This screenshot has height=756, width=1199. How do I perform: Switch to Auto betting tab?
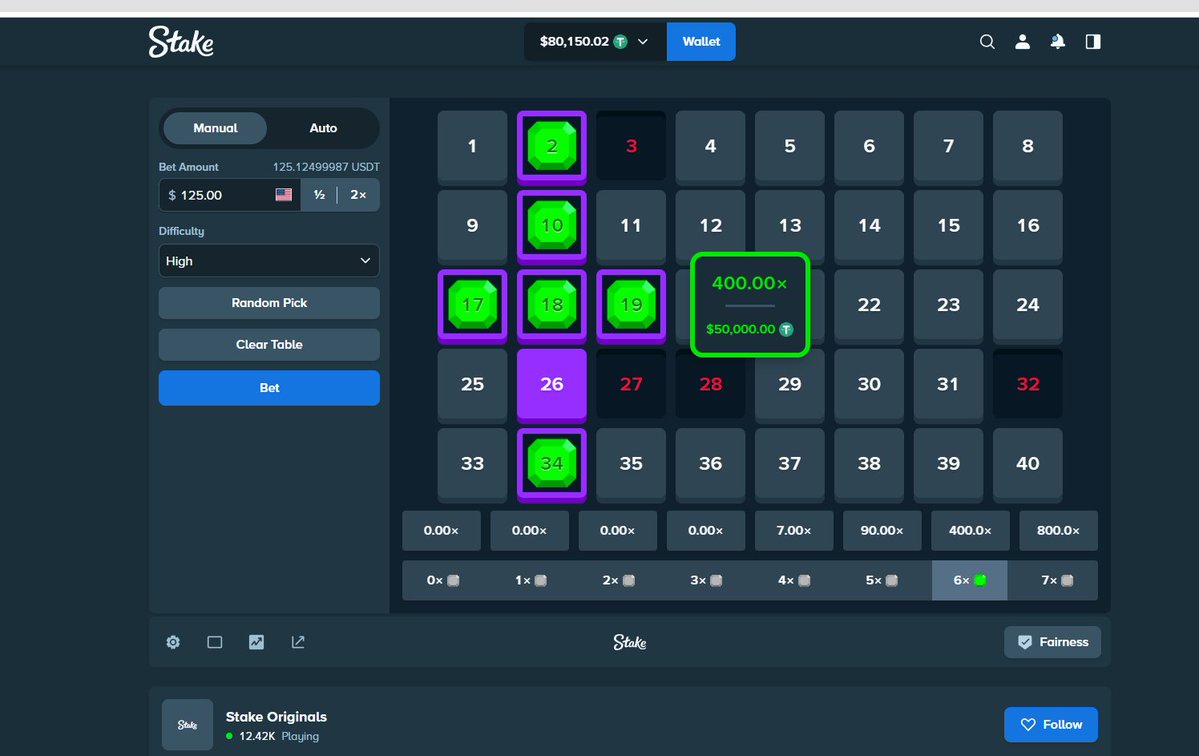[323, 128]
